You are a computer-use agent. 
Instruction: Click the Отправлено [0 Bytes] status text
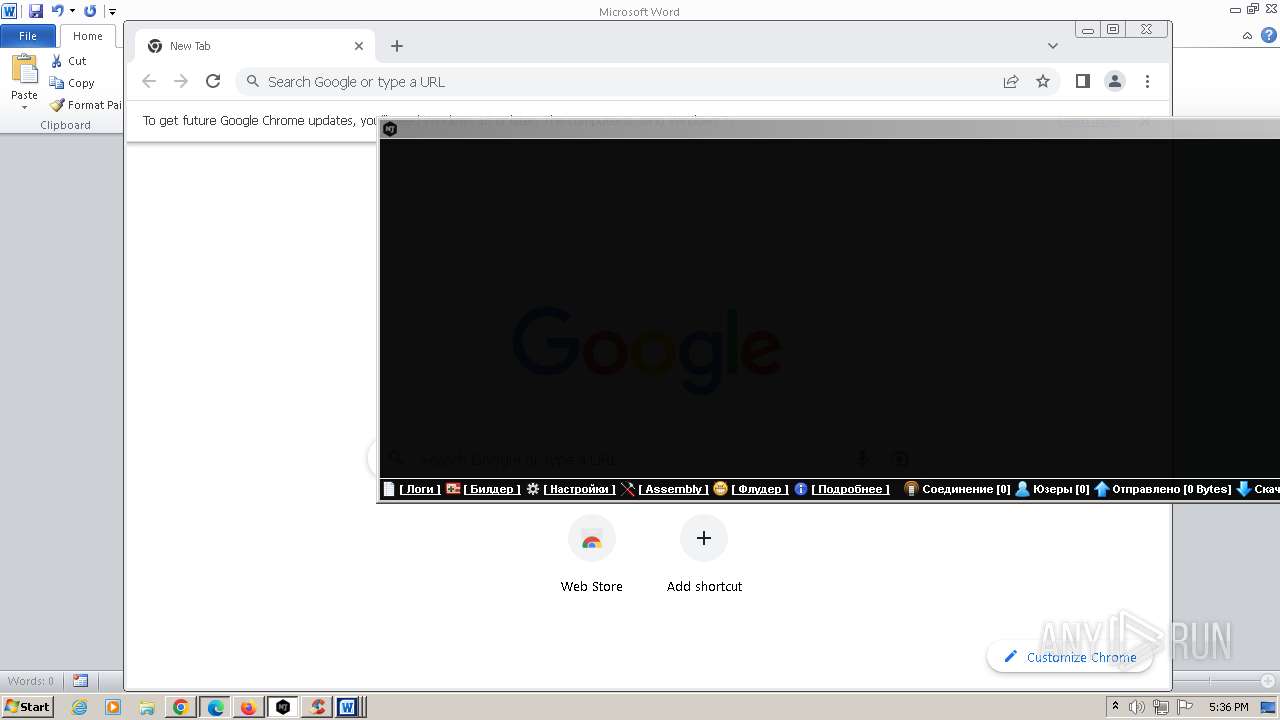tap(1172, 489)
